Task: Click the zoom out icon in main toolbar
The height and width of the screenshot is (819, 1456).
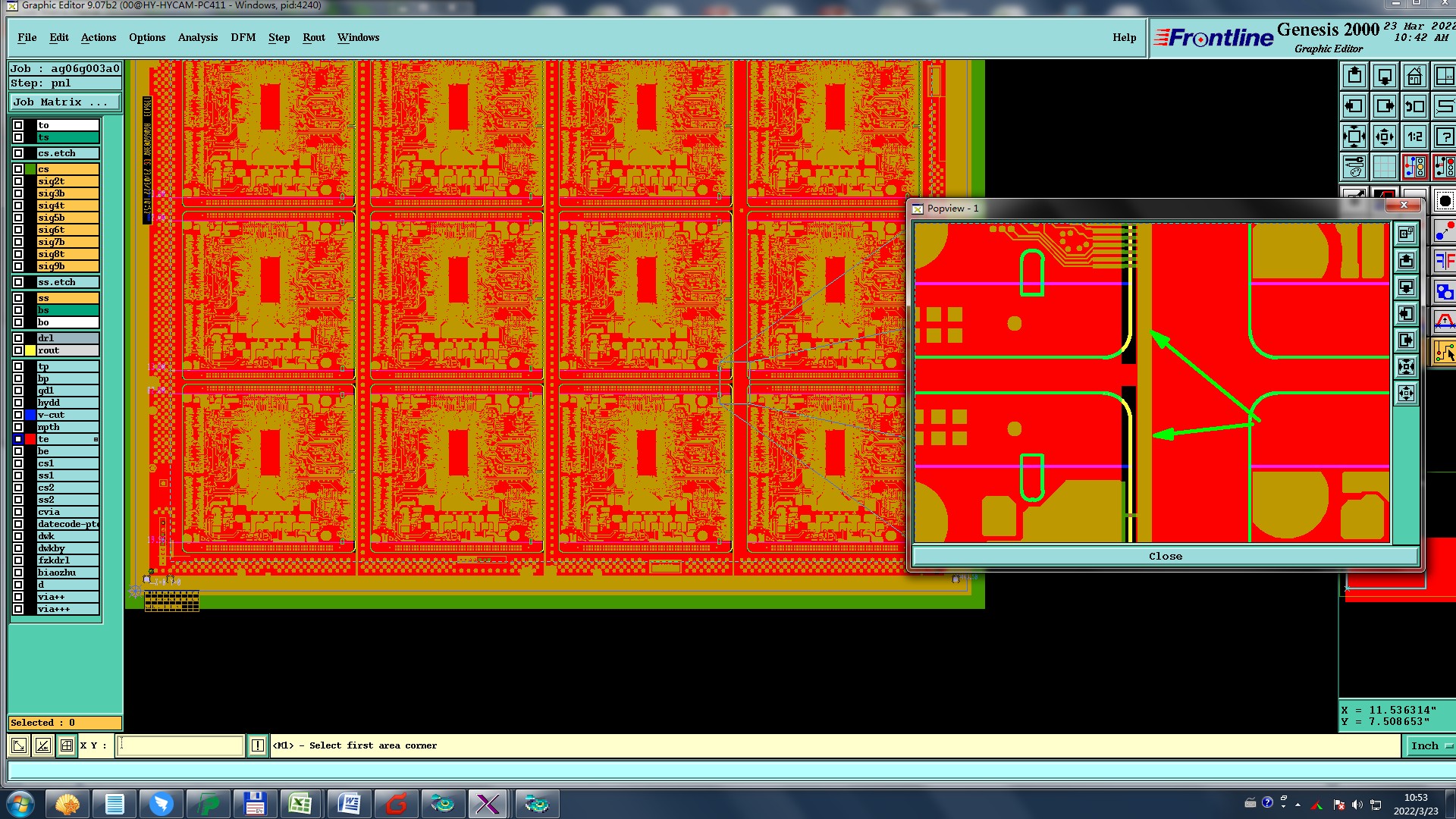Action: point(1385,137)
